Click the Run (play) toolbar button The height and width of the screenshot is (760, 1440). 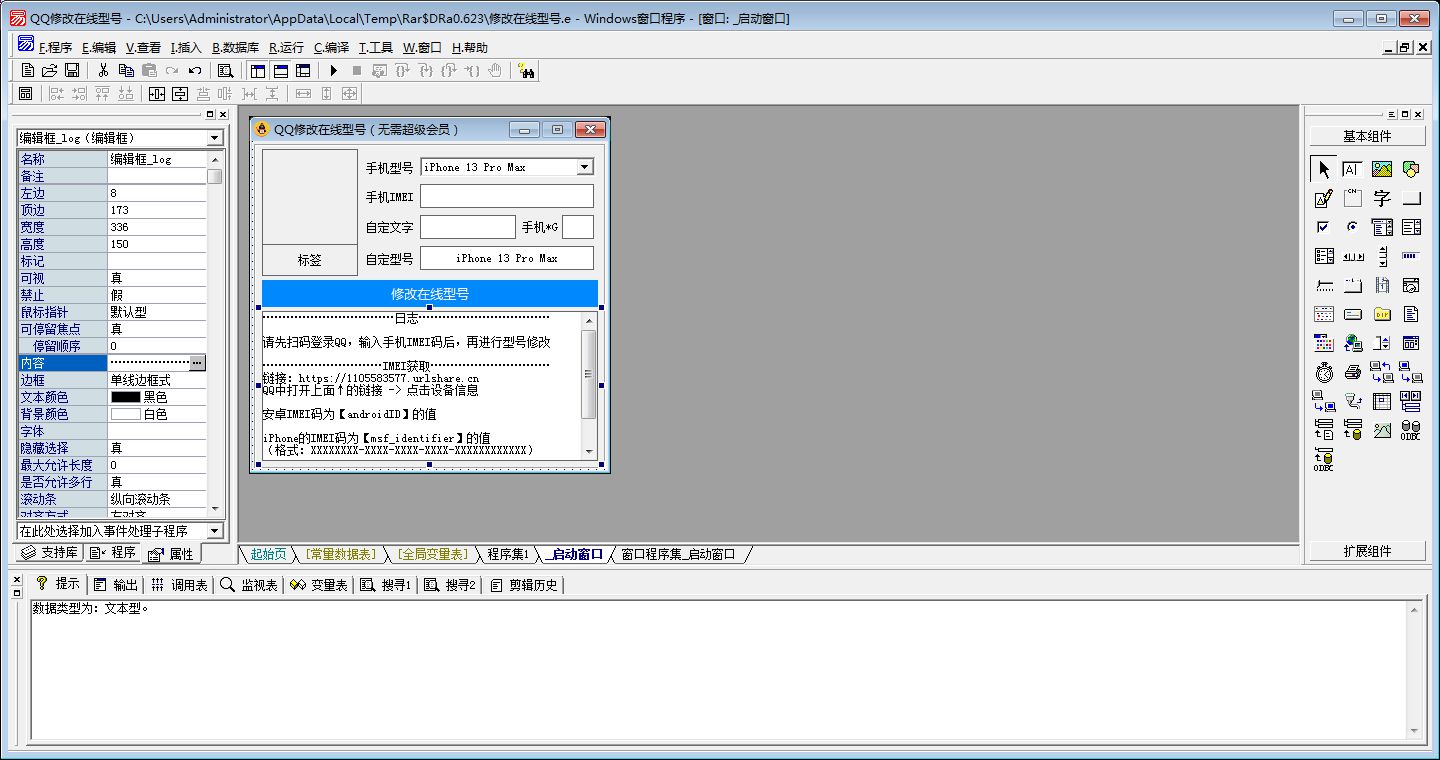click(334, 70)
